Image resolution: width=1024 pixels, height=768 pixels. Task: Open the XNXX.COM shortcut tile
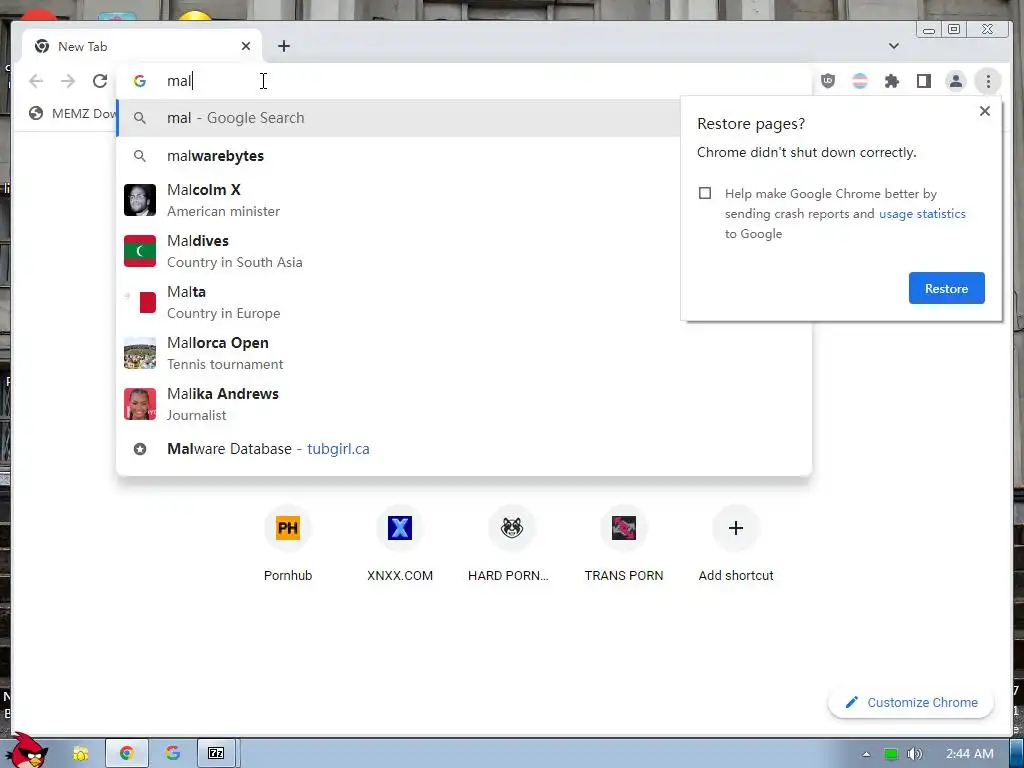point(400,544)
